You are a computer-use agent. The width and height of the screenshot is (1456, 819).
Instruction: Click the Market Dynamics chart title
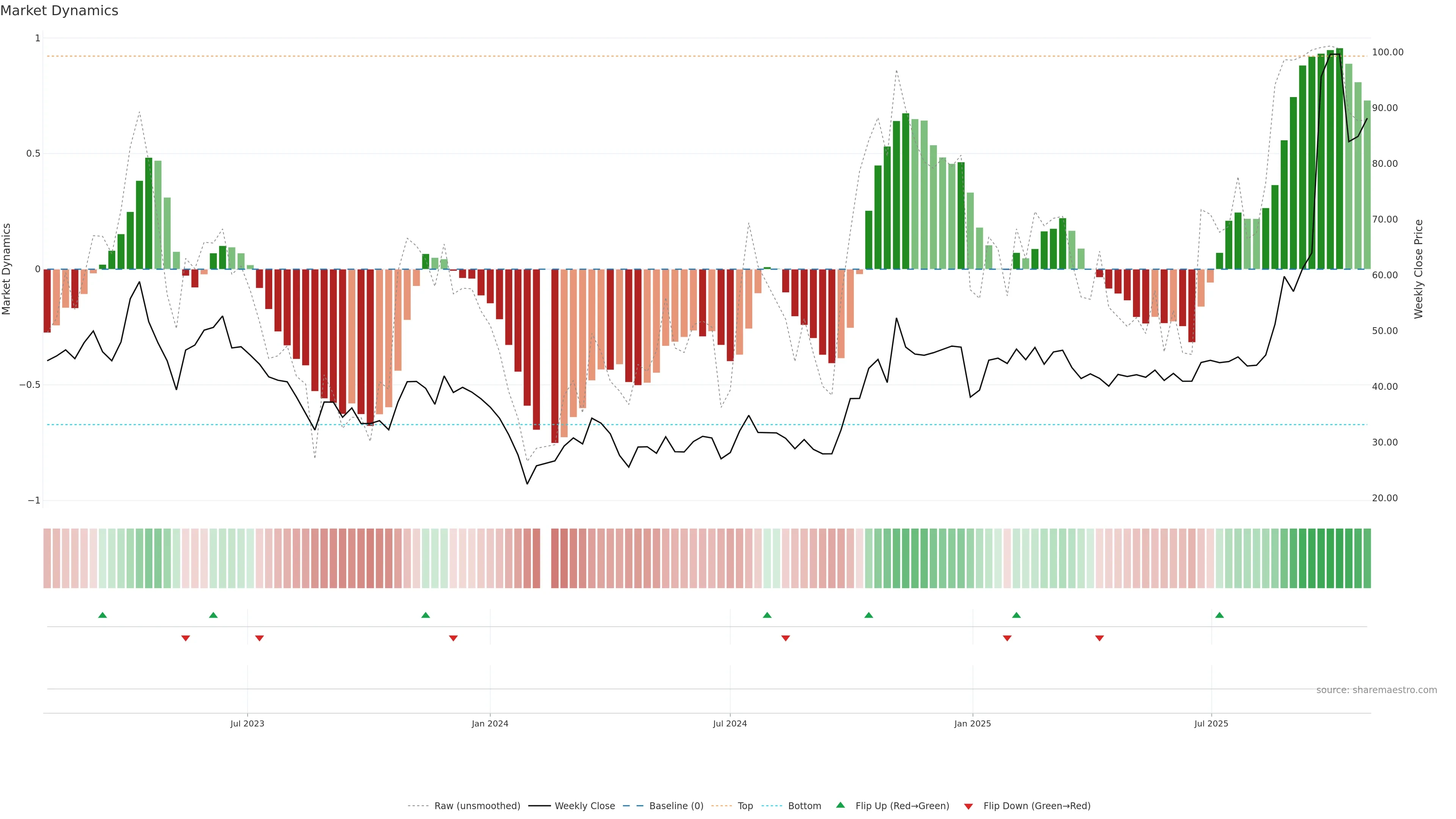point(60,11)
